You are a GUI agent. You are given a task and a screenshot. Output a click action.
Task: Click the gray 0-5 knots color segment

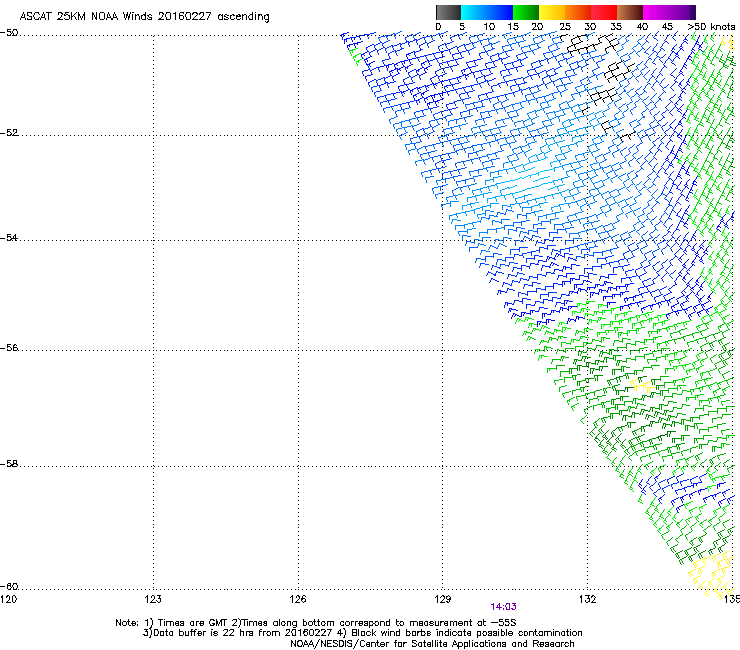click(449, 12)
